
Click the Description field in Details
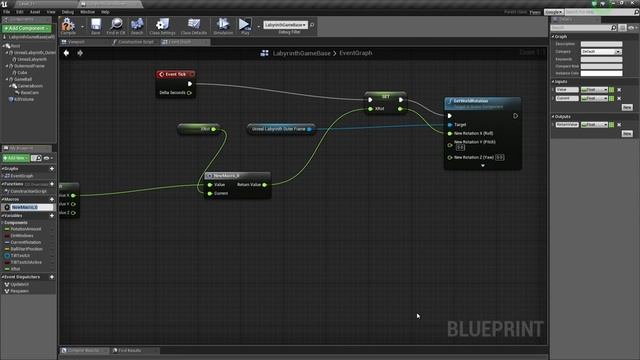tap(602, 44)
